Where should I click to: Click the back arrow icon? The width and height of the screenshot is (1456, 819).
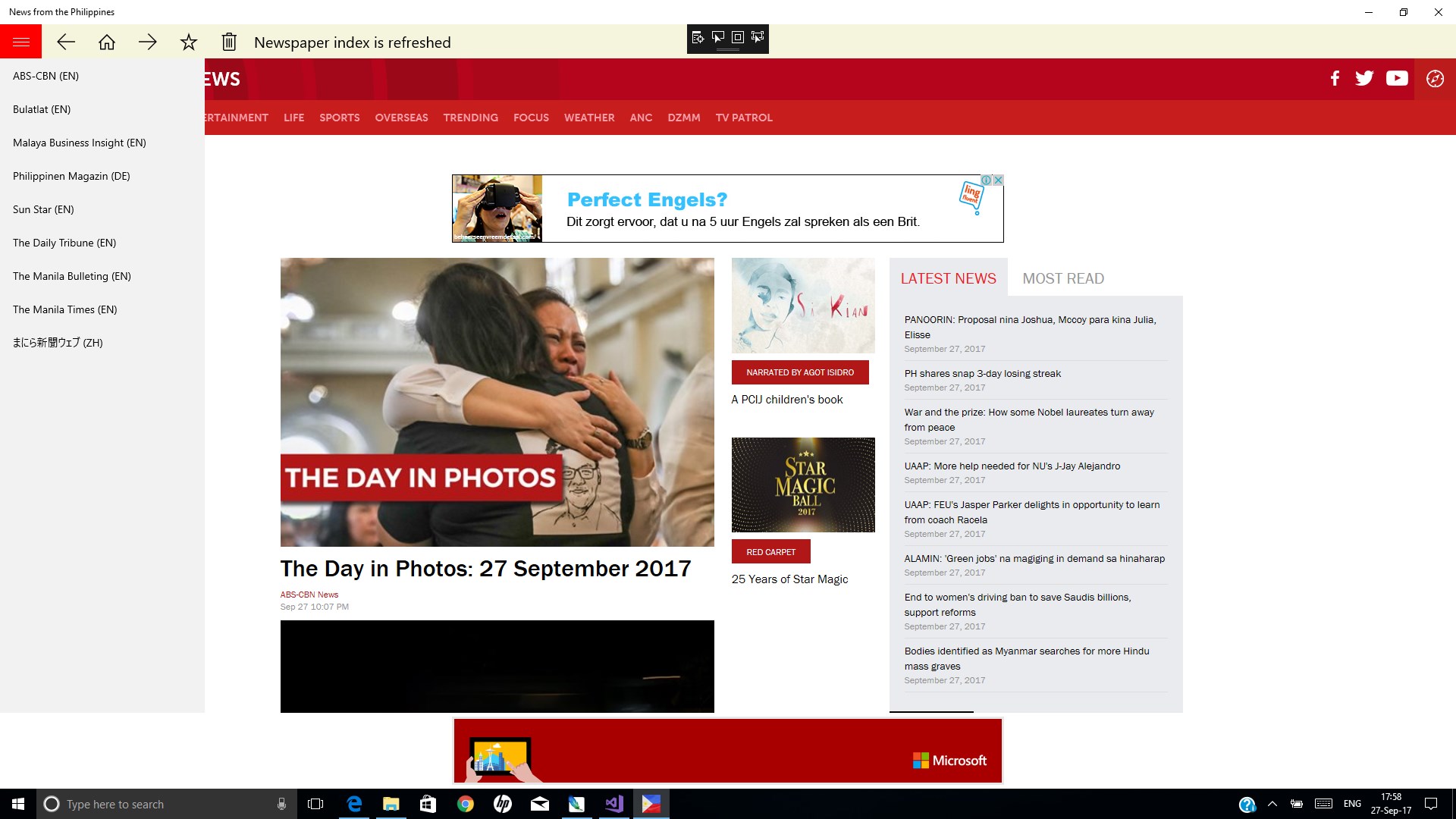pos(66,42)
